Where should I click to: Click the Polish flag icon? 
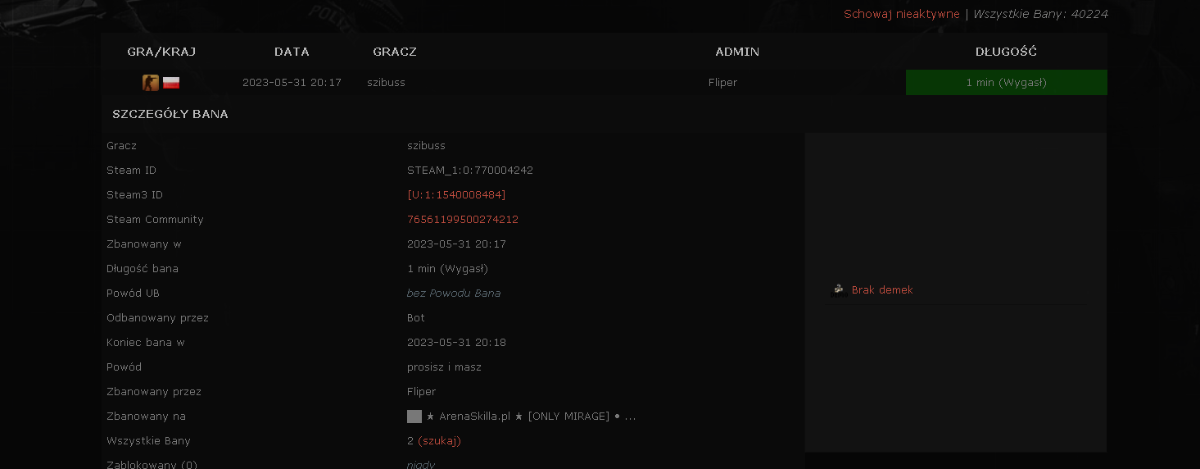point(171,82)
